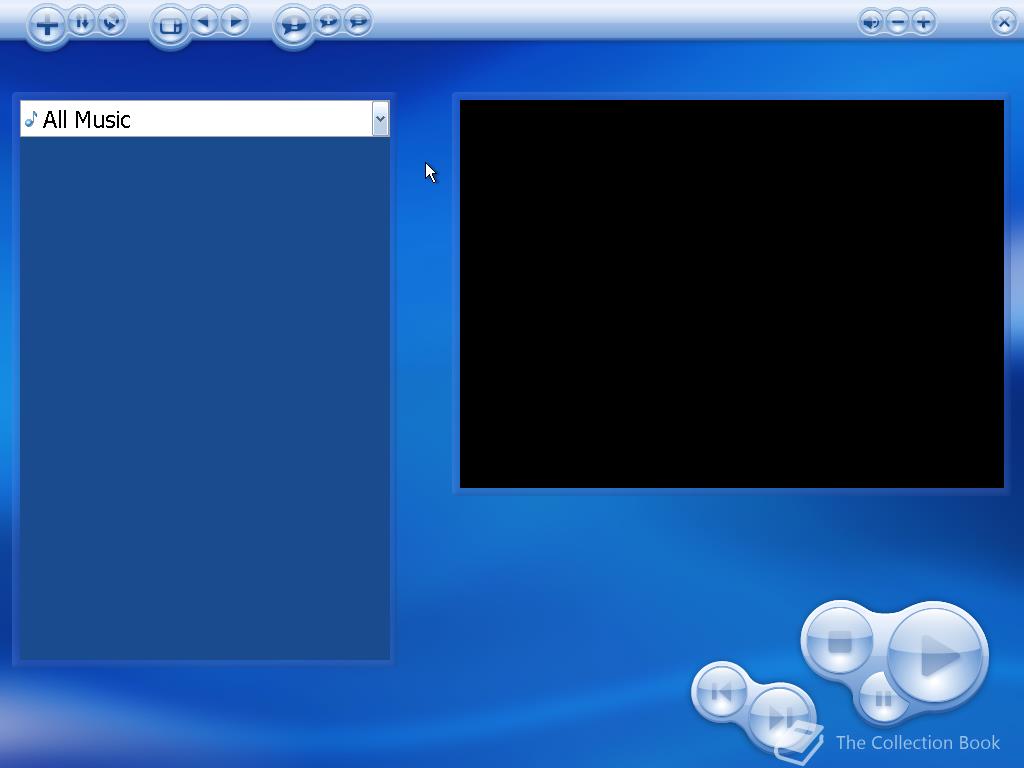The height and width of the screenshot is (768, 1024).
Task: Click the large speech bubble icon
Action: click(293, 26)
